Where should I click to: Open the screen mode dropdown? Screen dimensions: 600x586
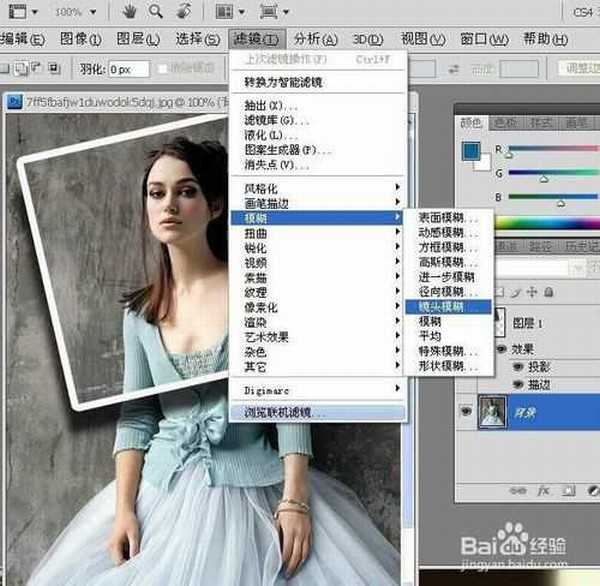[x=275, y=12]
